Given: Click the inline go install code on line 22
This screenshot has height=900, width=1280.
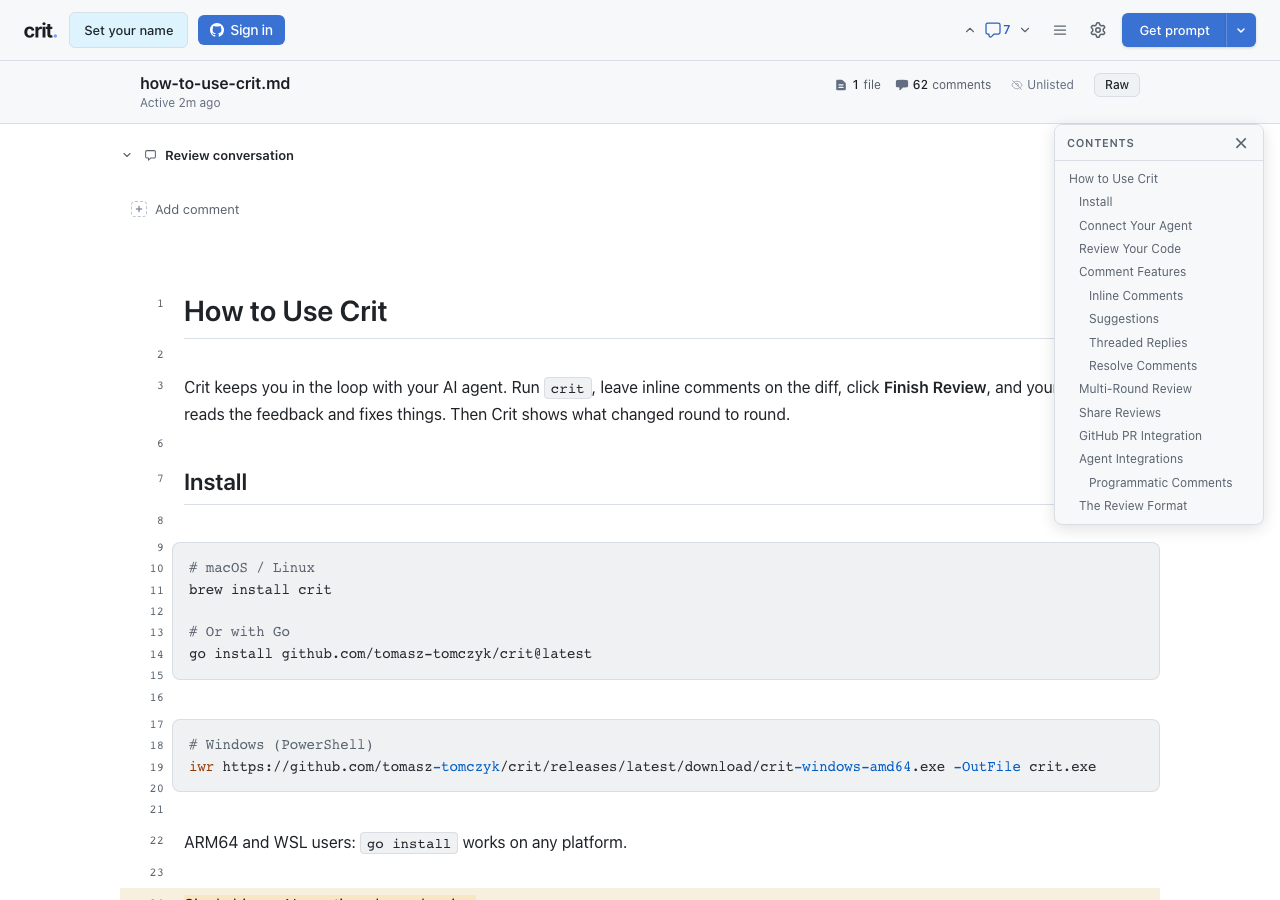Looking at the screenshot, I should 409,843.
